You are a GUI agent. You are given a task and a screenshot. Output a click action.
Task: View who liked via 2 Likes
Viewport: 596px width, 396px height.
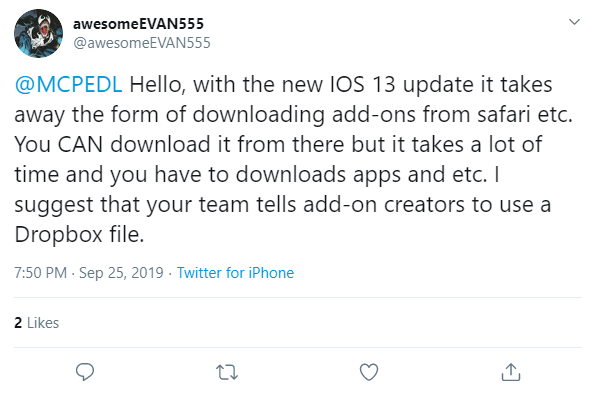(36, 323)
